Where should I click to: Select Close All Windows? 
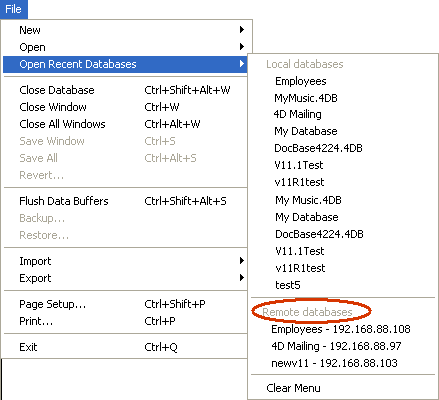tap(125, 124)
